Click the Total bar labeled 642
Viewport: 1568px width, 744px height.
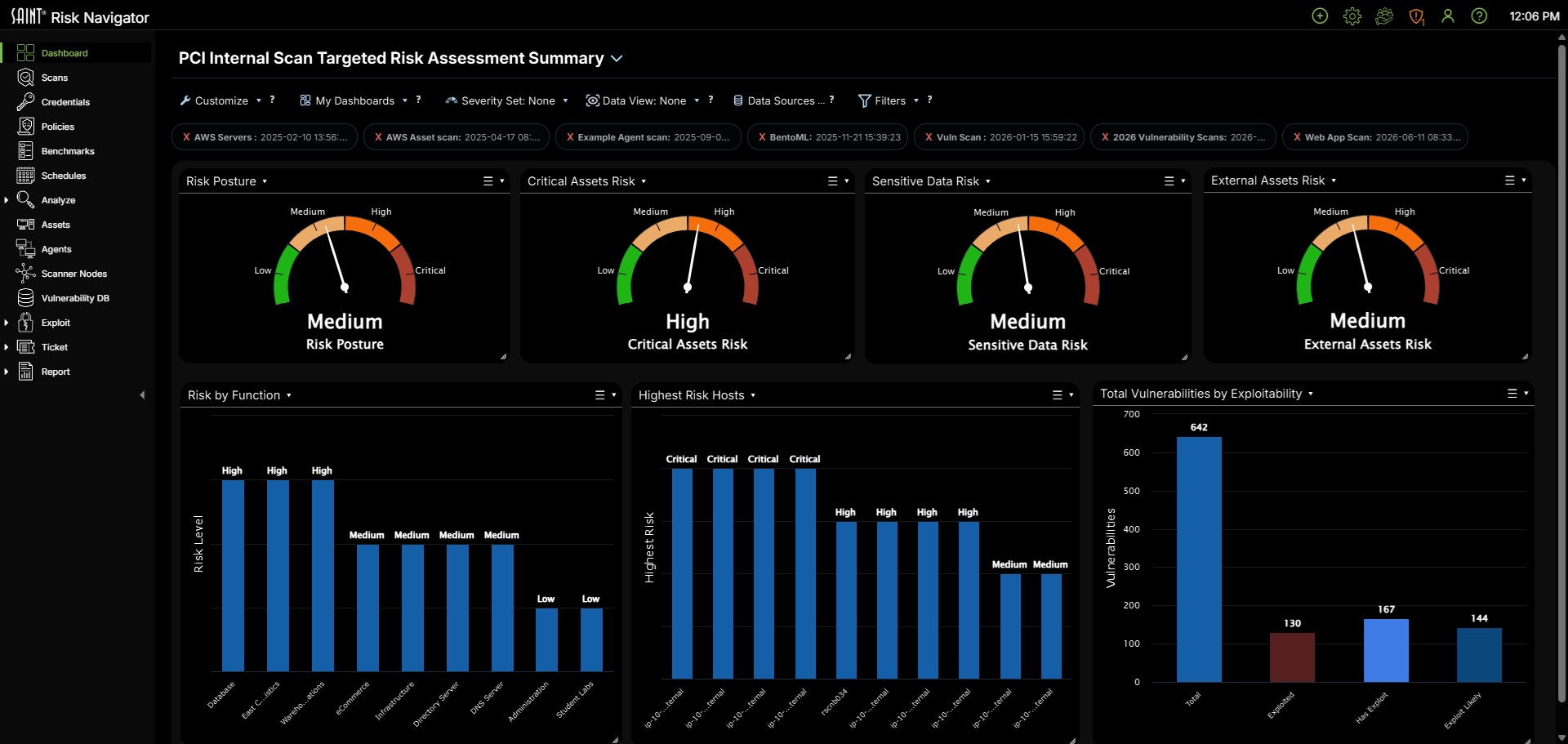pyautogui.click(x=1199, y=559)
